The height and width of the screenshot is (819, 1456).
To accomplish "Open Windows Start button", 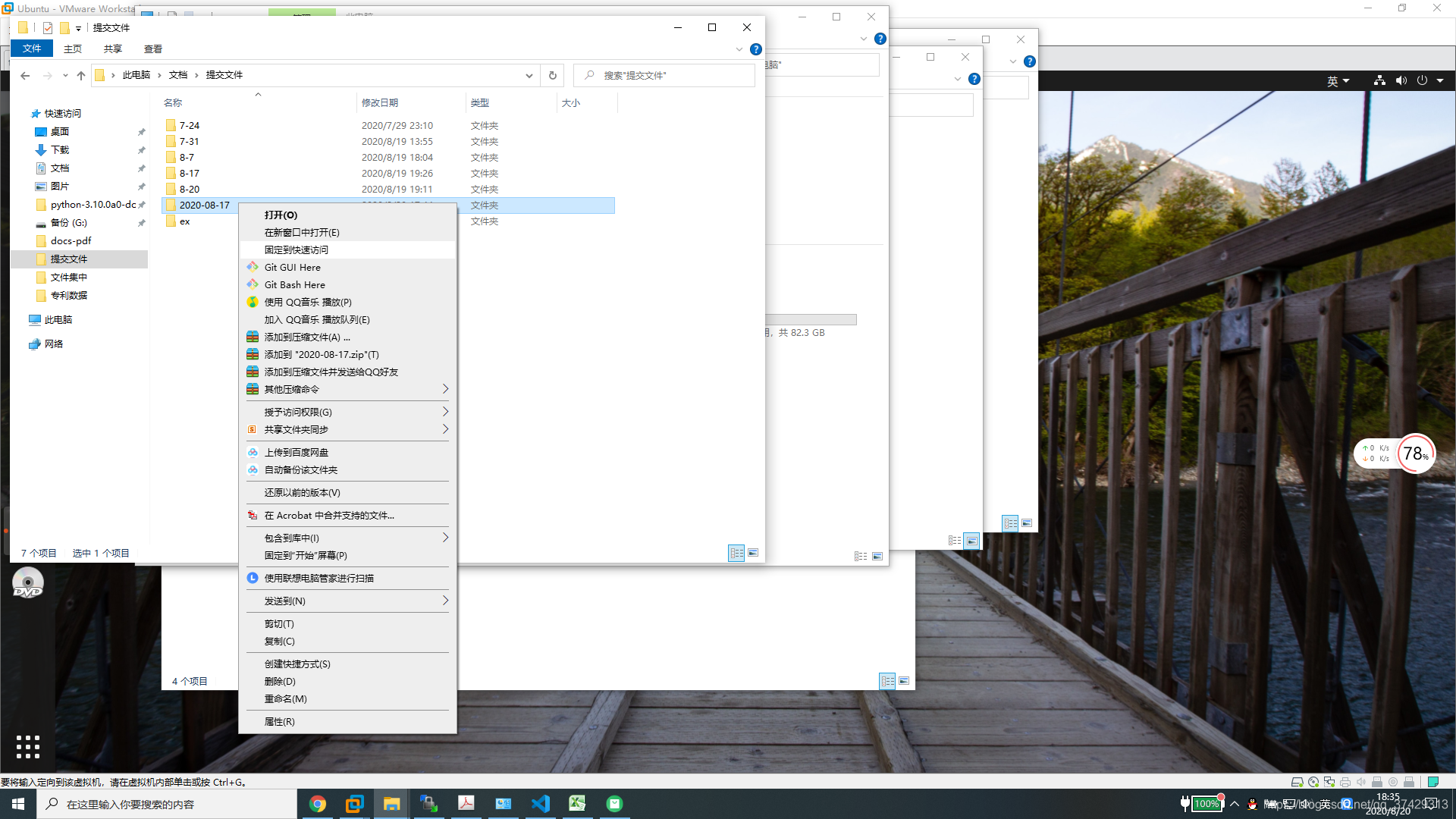I will (18, 804).
